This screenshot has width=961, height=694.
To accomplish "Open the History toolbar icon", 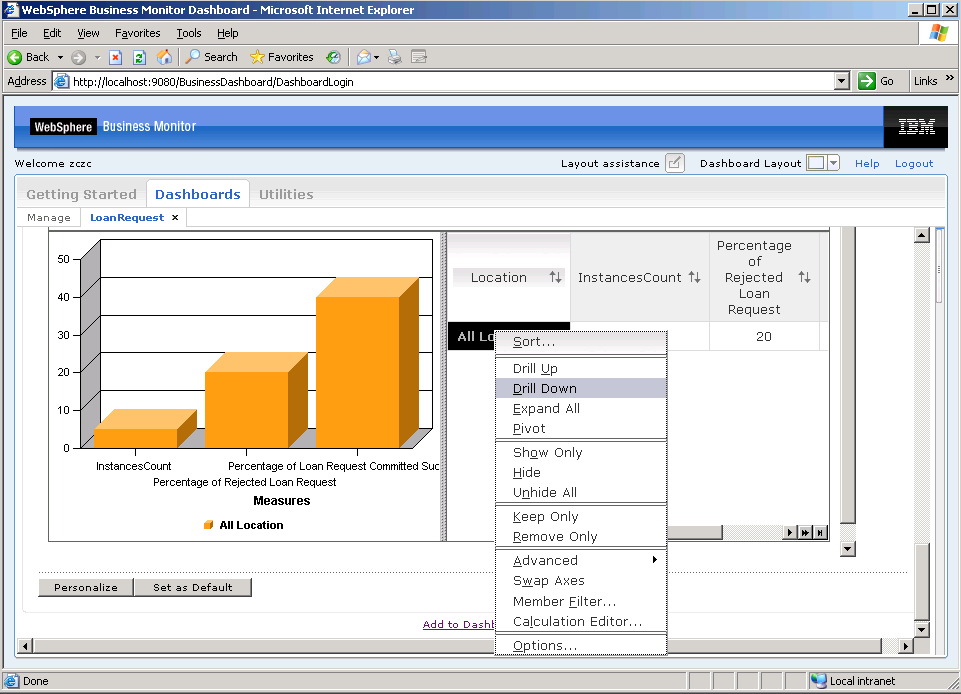I will pyautogui.click(x=333, y=58).
